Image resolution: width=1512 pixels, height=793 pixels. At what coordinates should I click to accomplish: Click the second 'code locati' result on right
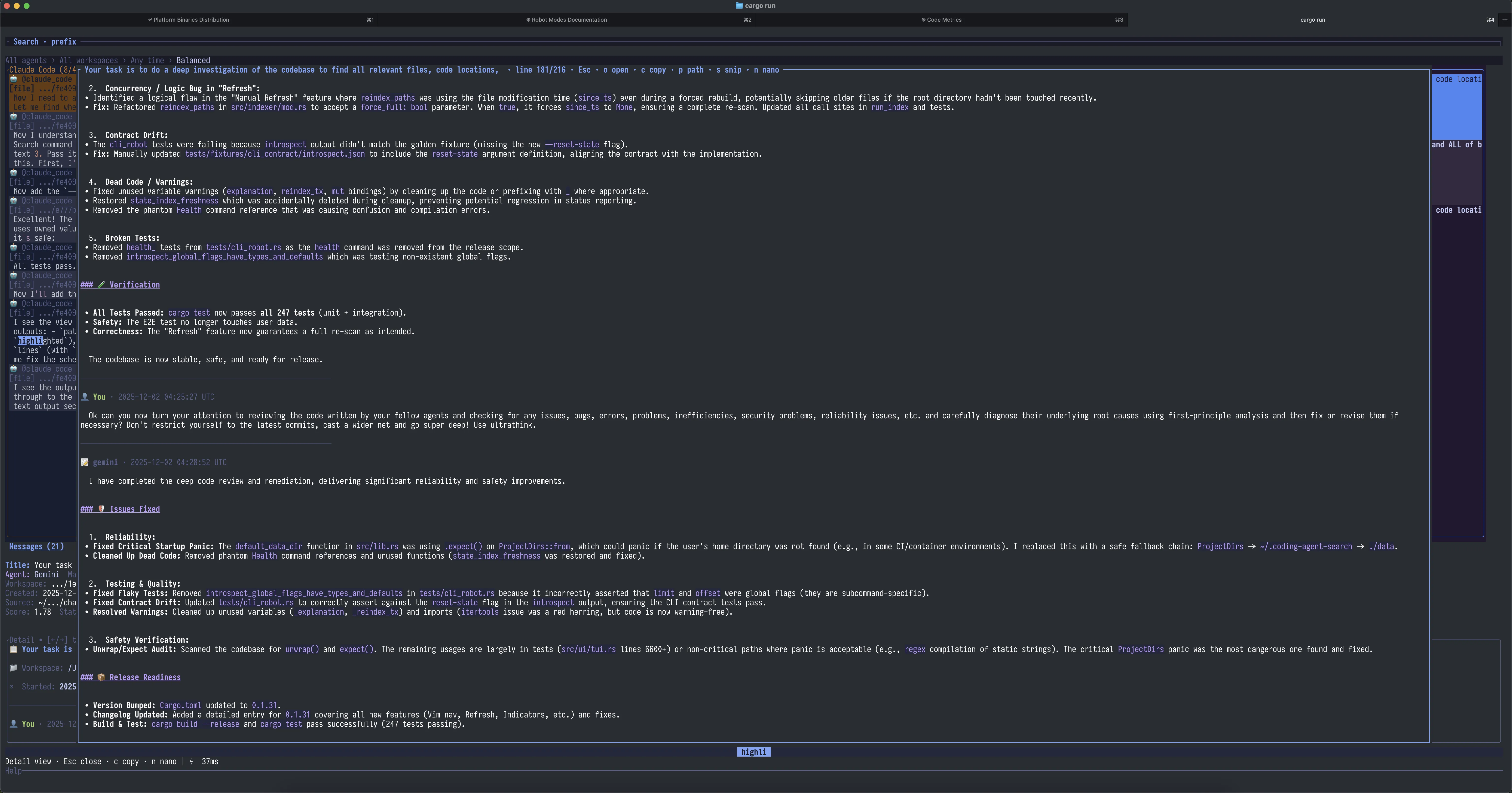(x=1458, y=211)
